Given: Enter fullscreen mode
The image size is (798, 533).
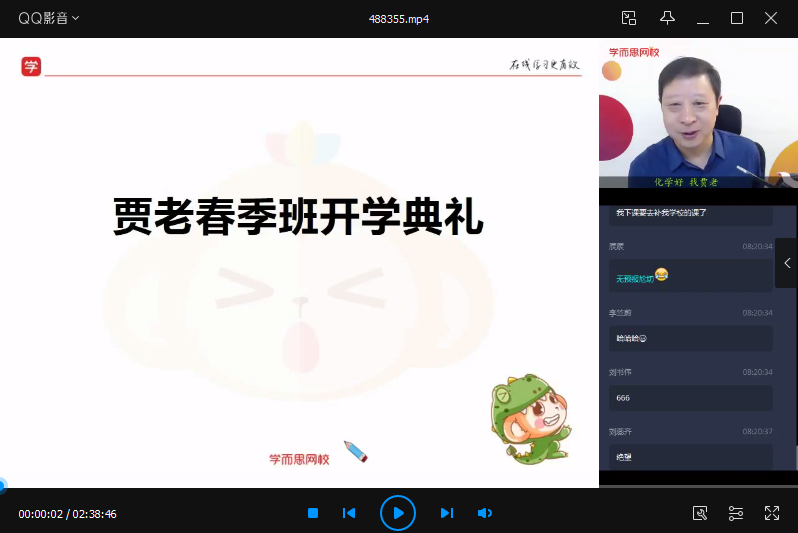Looking at the screenshot, I should 772,513.
